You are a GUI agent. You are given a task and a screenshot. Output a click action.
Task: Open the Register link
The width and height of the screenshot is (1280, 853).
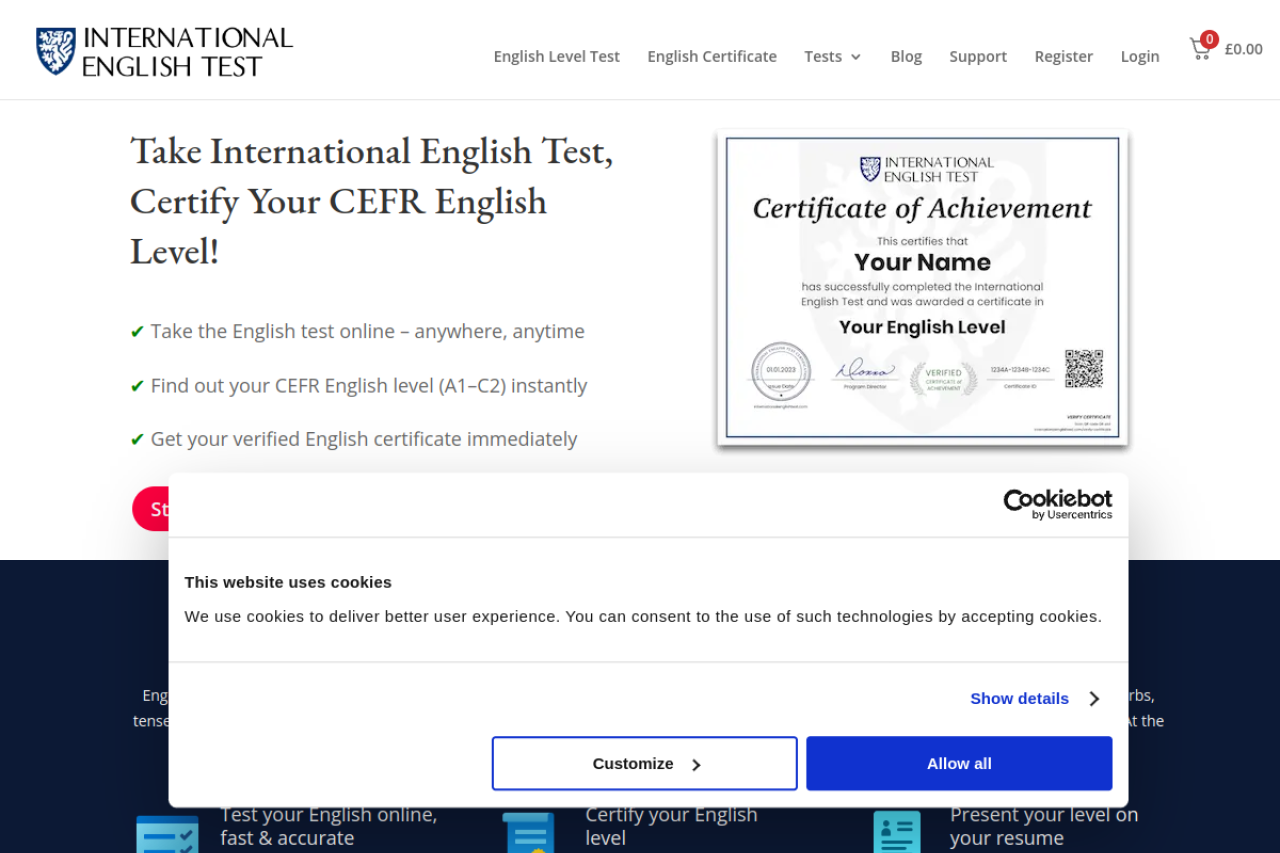pos(1063,57)
